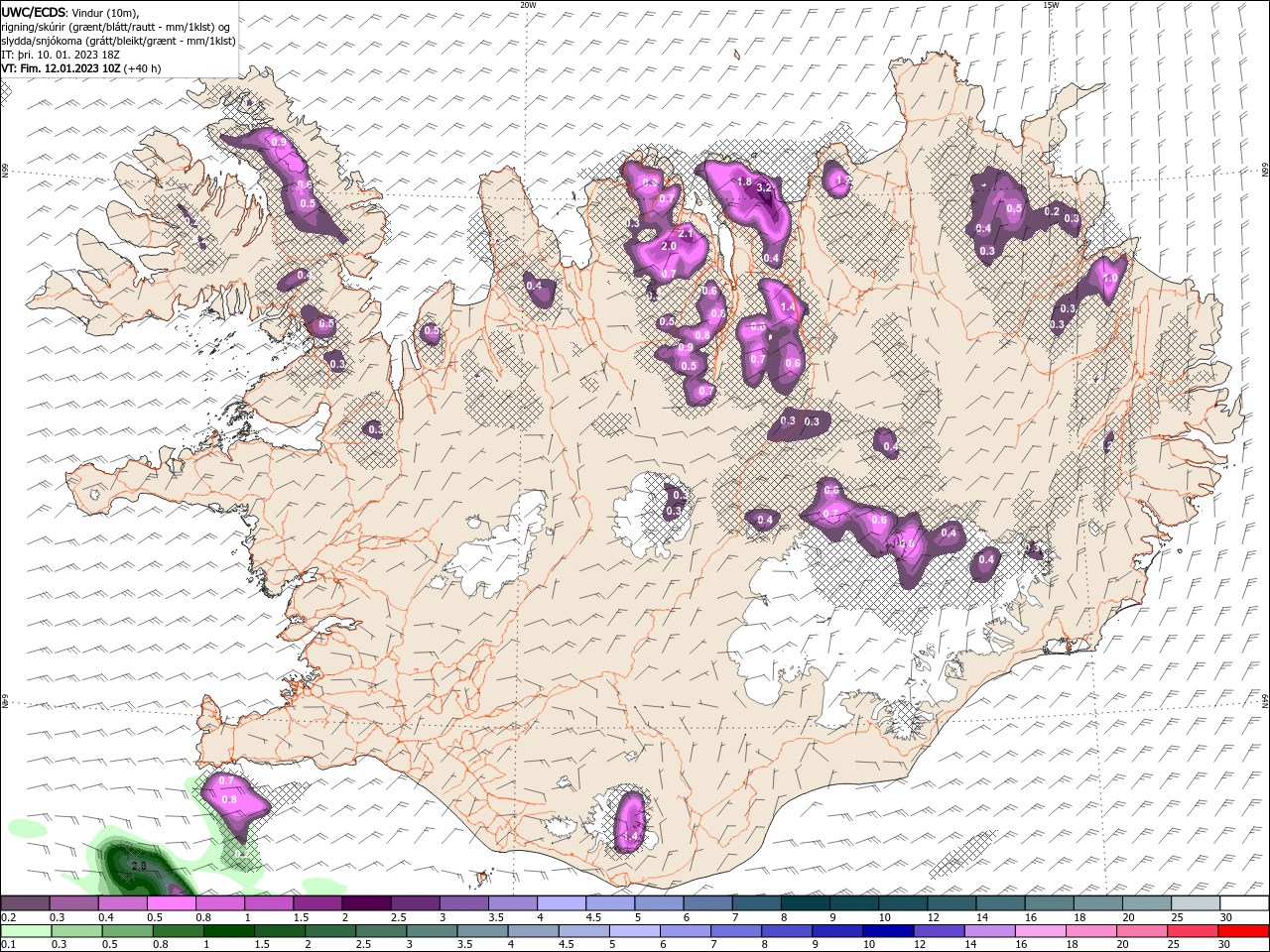The image size is (1270, 952).
Task: Click the snow legend swatch labeled 6
Action: [706, 903]
